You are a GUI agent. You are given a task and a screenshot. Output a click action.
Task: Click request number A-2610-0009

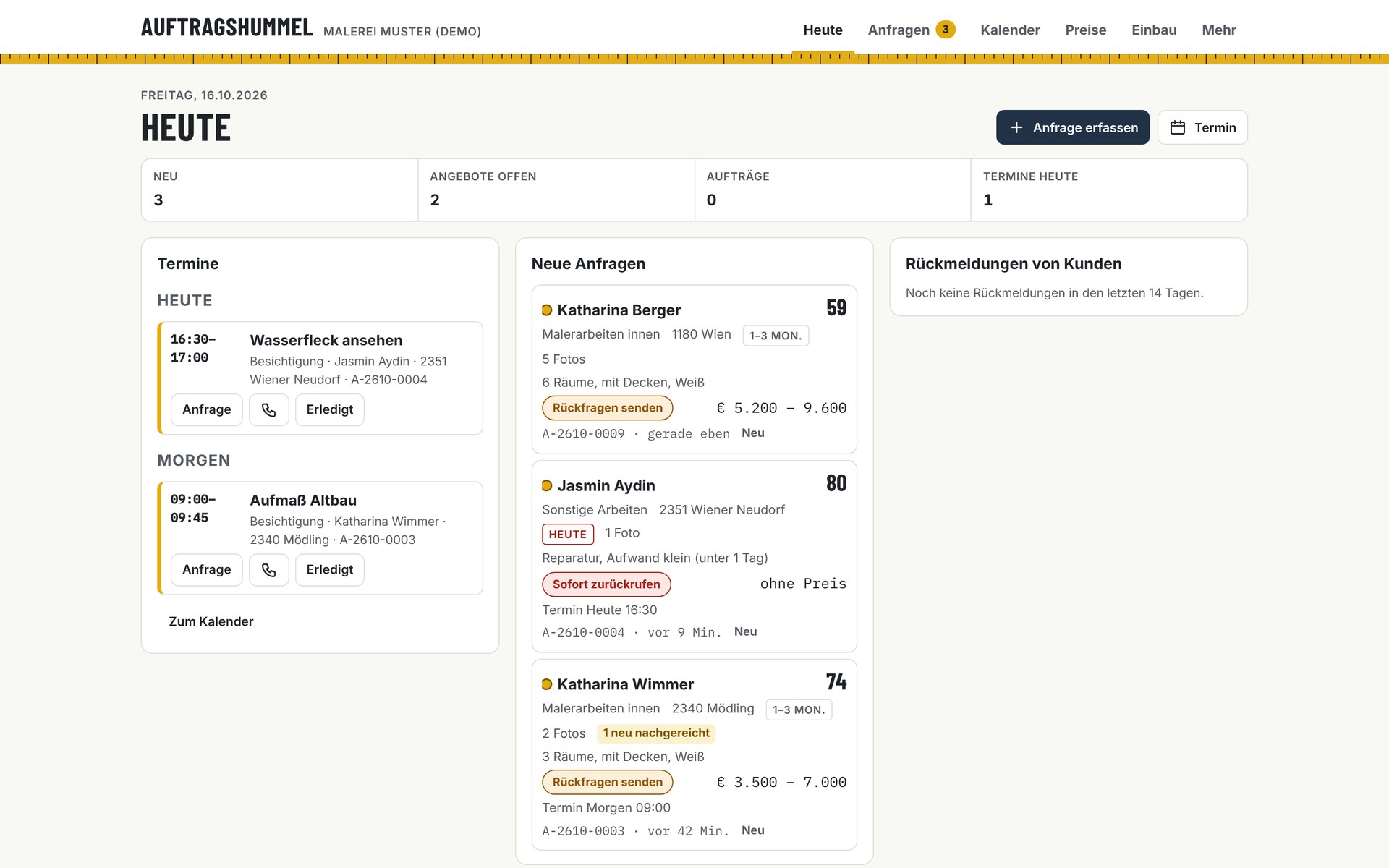pyautogui.click(x=583, y=434)
